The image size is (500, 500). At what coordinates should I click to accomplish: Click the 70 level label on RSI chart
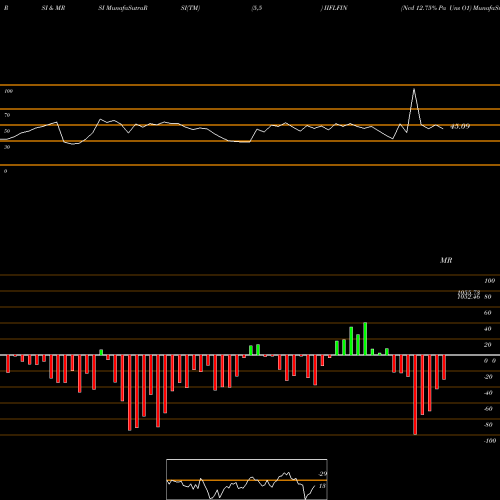(x=7, y=115)
